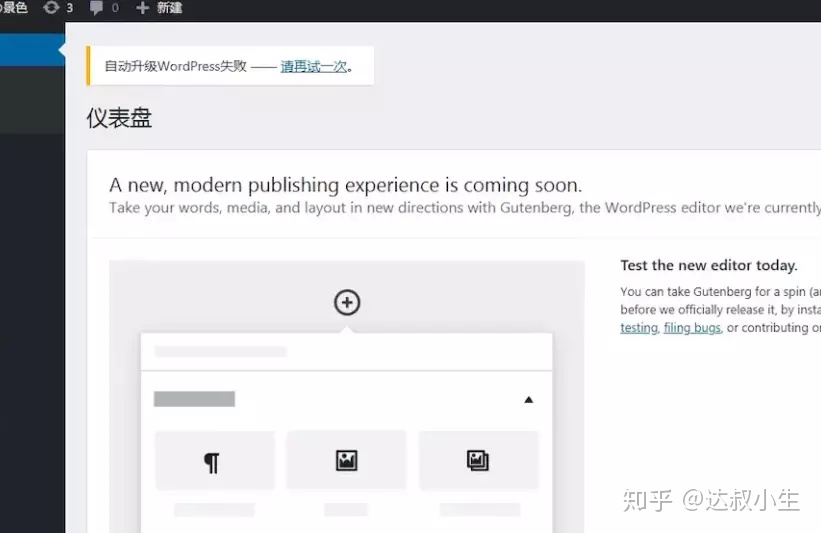821x533 pixels.
Task: Click the 请再试一次 retry link
Action: click(x=314, y=66)
